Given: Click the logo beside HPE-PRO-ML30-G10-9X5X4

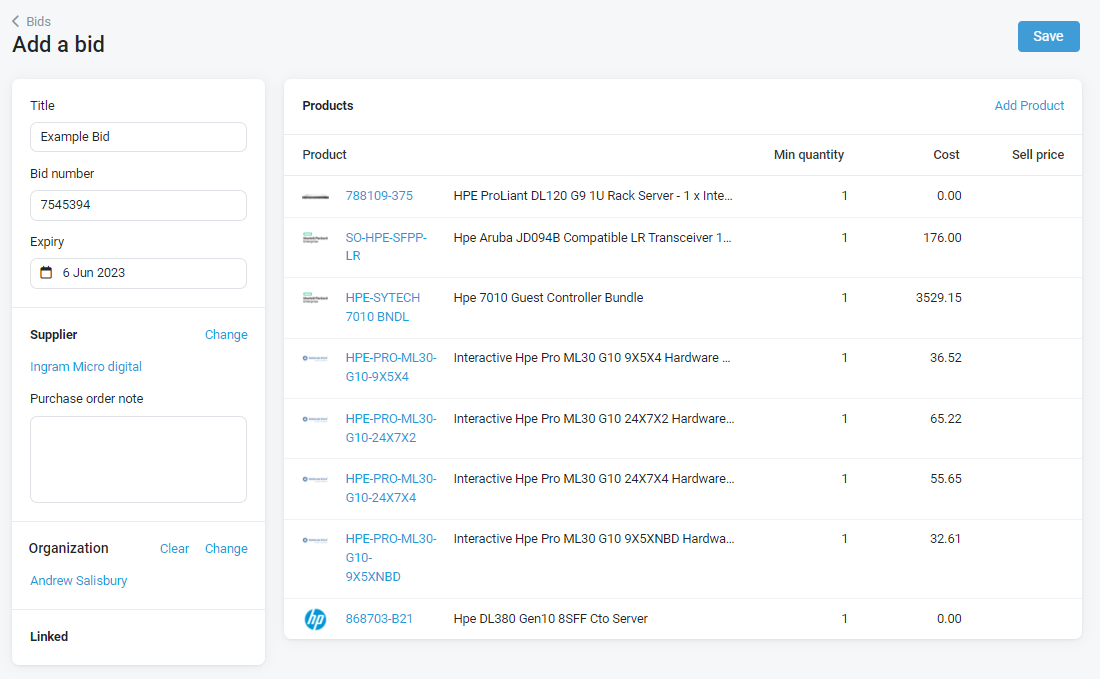Looking at the screenshot, I should (315, 358).
